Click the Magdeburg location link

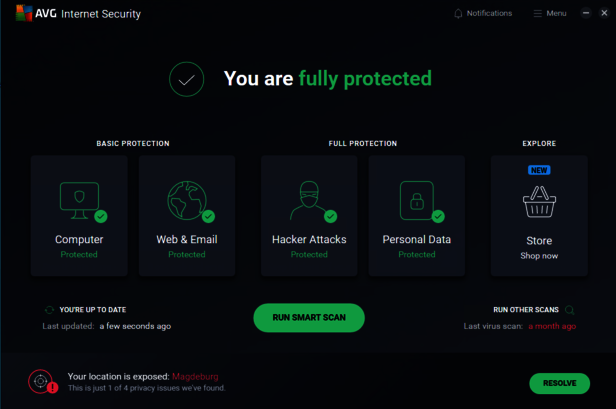[195, 377]
